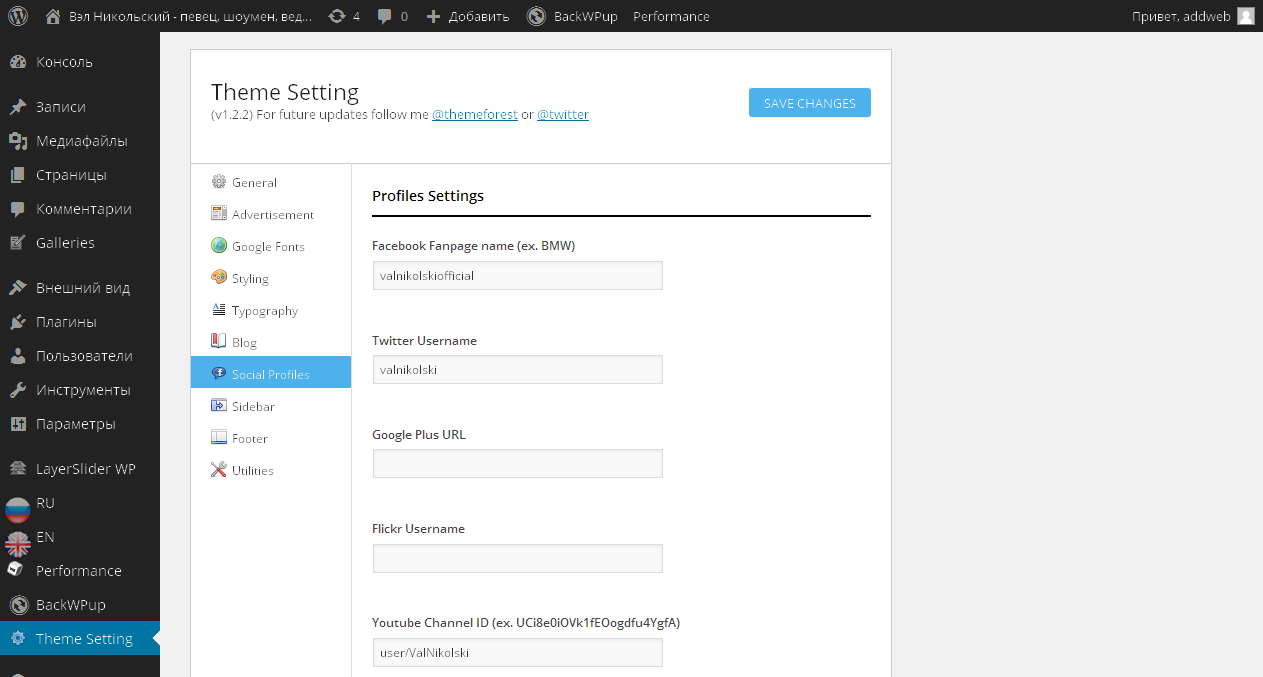Screen dimensions: 1263x677
Task: Open LayerSlider WP menu item
Action: [85, 469]
